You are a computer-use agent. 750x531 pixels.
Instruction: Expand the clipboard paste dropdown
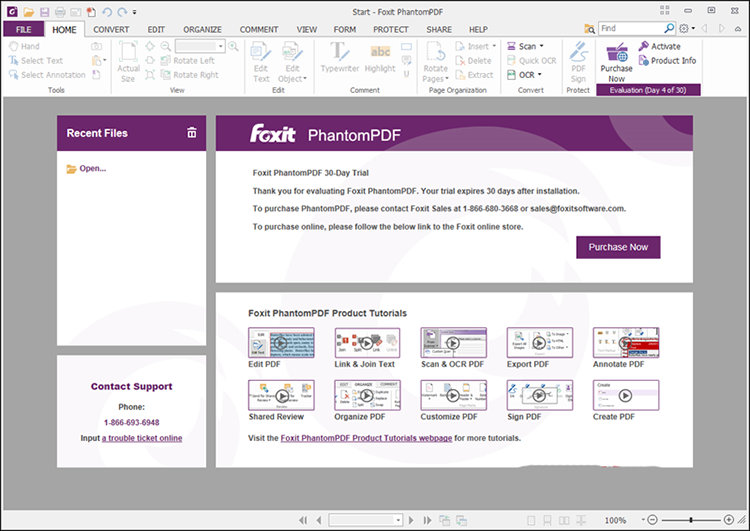coord(104,61)
